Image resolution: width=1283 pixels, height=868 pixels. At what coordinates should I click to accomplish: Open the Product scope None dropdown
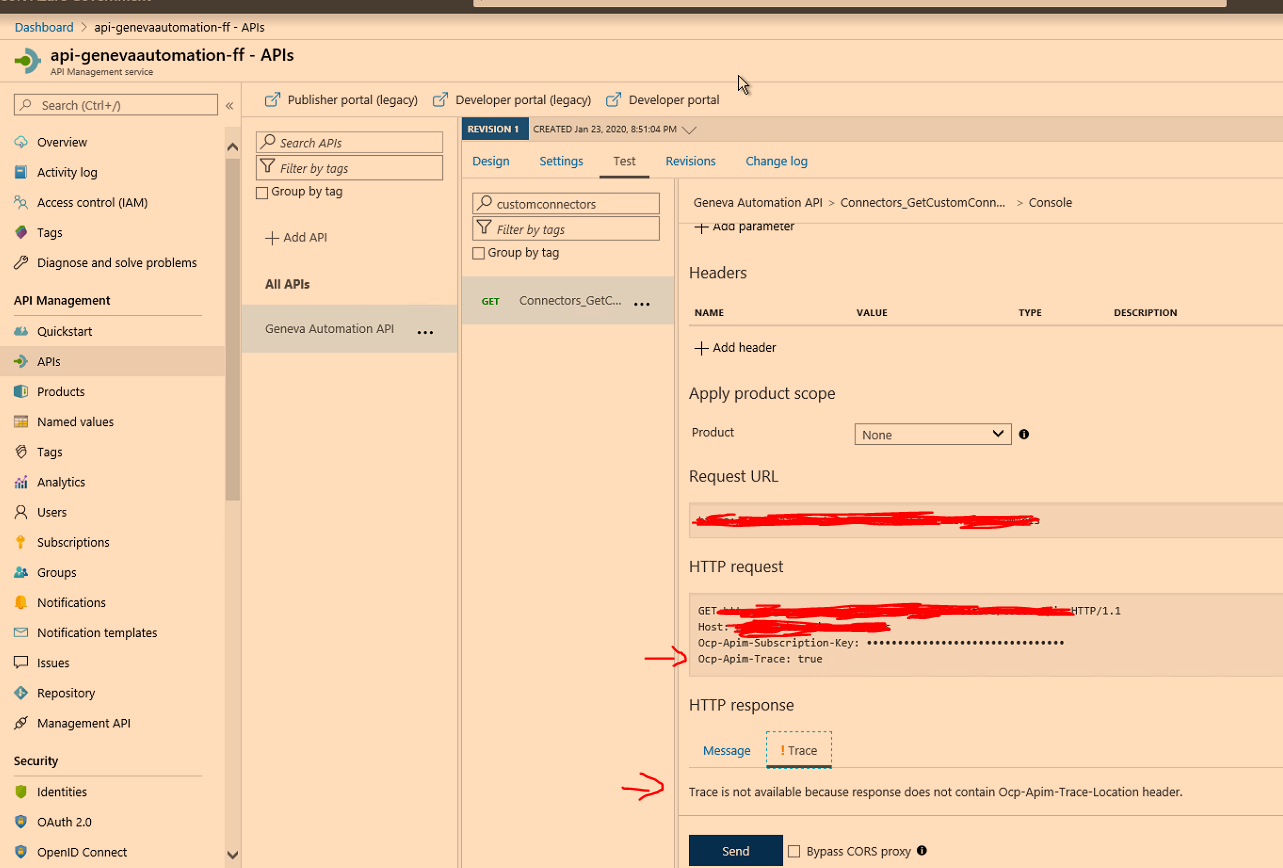pos(932,434)
